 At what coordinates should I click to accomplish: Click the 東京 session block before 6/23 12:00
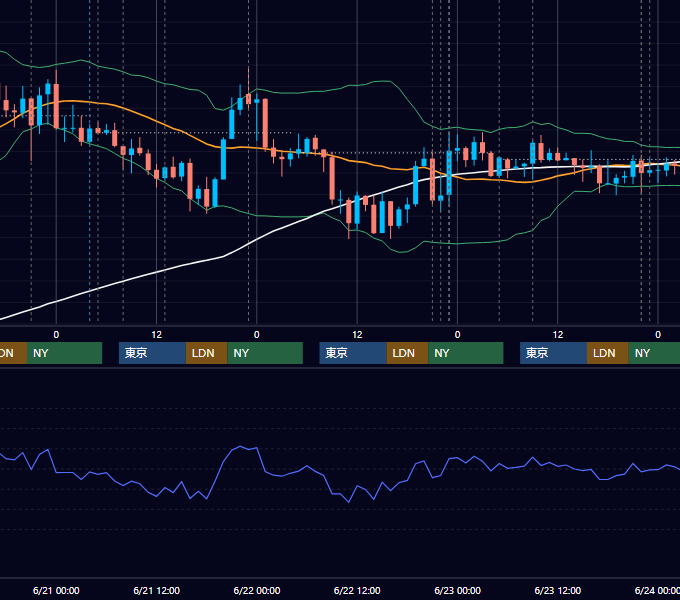coord(553,353)
